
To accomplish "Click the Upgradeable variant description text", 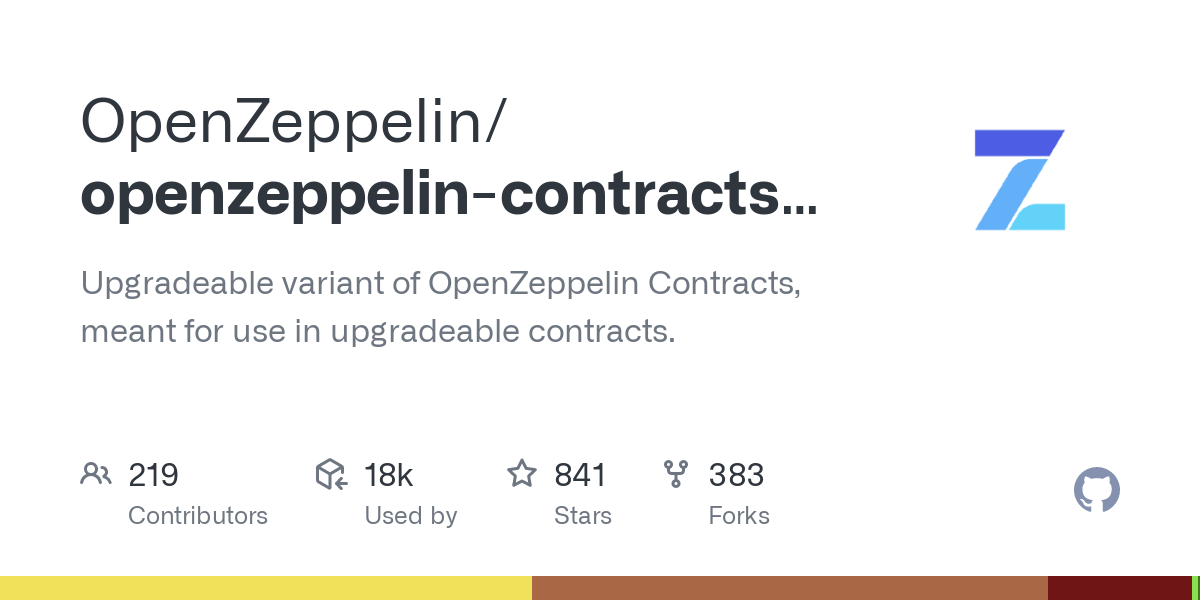I will tap(441, 306).
